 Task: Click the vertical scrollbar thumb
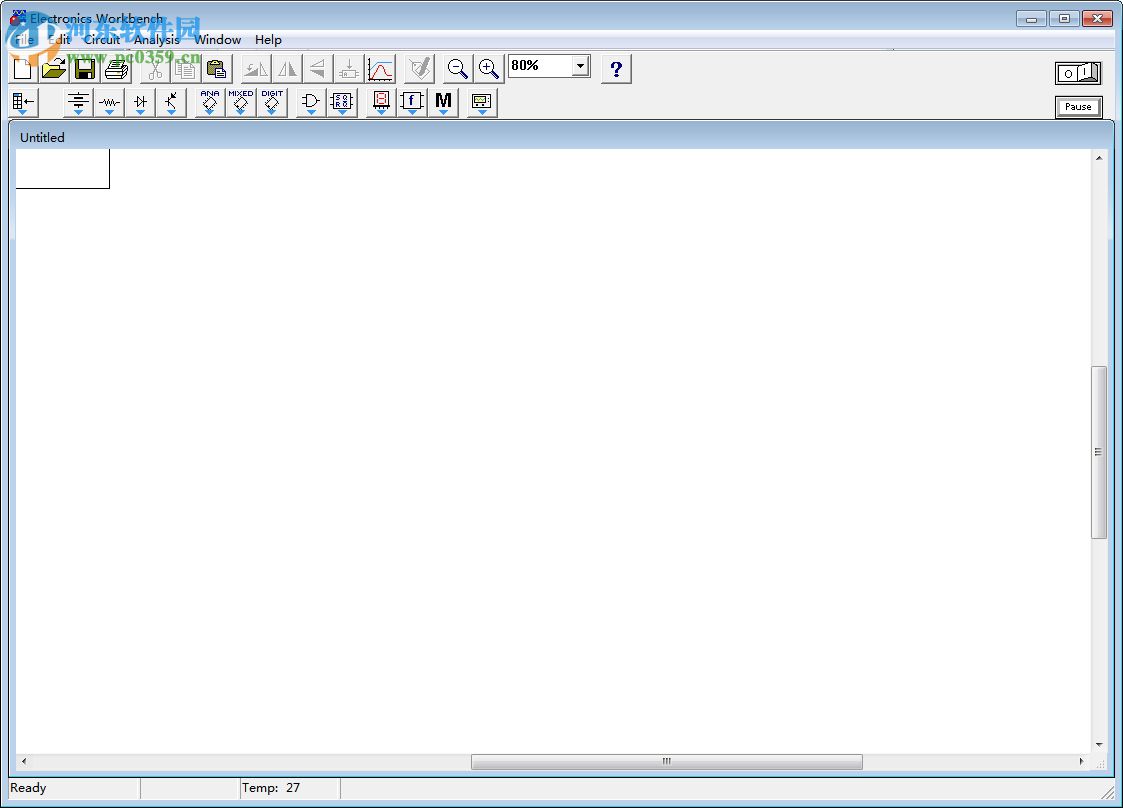click(1099, 452)
